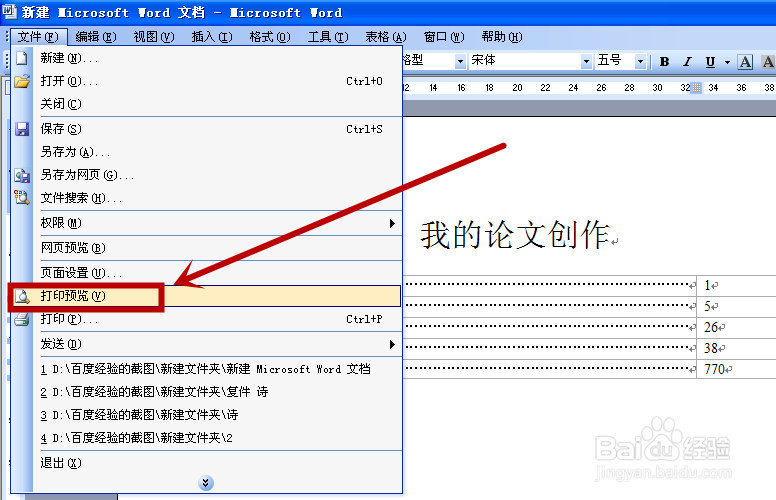Toggle Italic formatting button
This screenshot has width=776, height=500.
point(687,62)
